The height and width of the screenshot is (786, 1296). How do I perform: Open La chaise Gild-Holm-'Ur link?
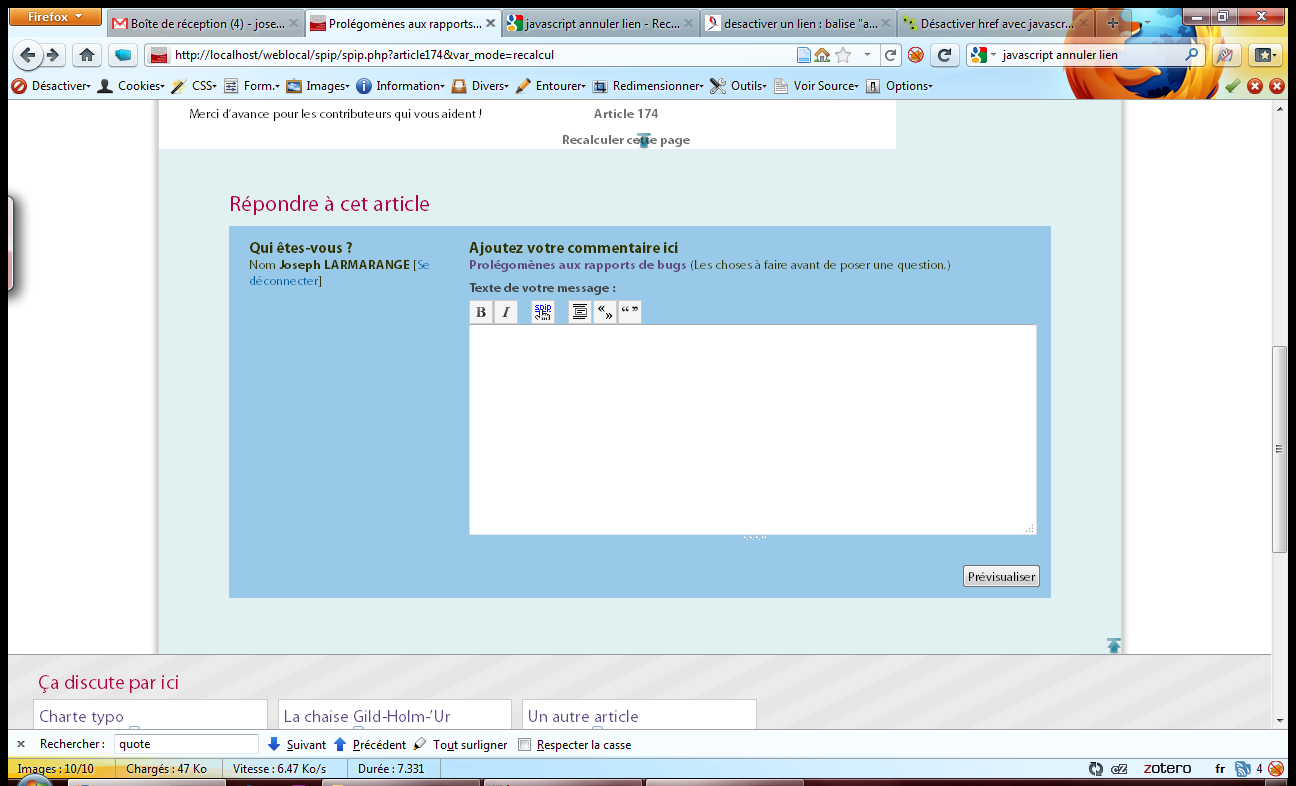(x=368, y=716)
